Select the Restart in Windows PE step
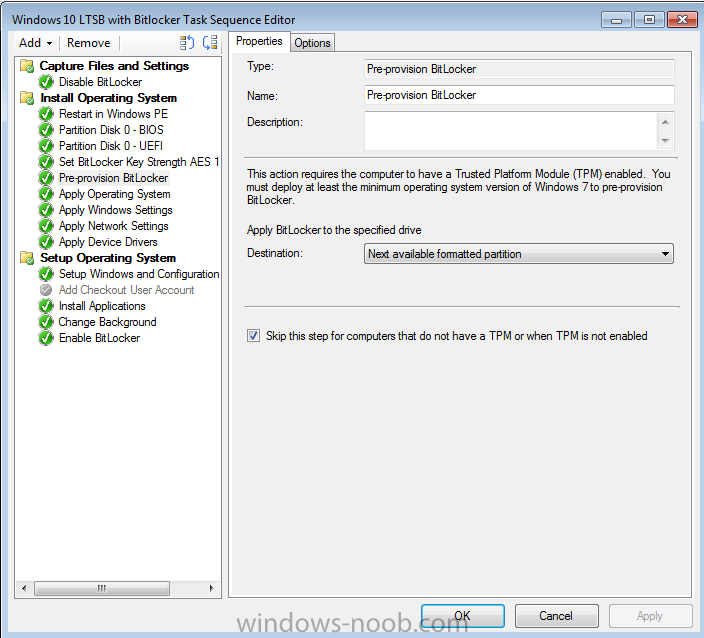Image resolution: width=704 pixels, height=638 pixels. pos(114,114)
